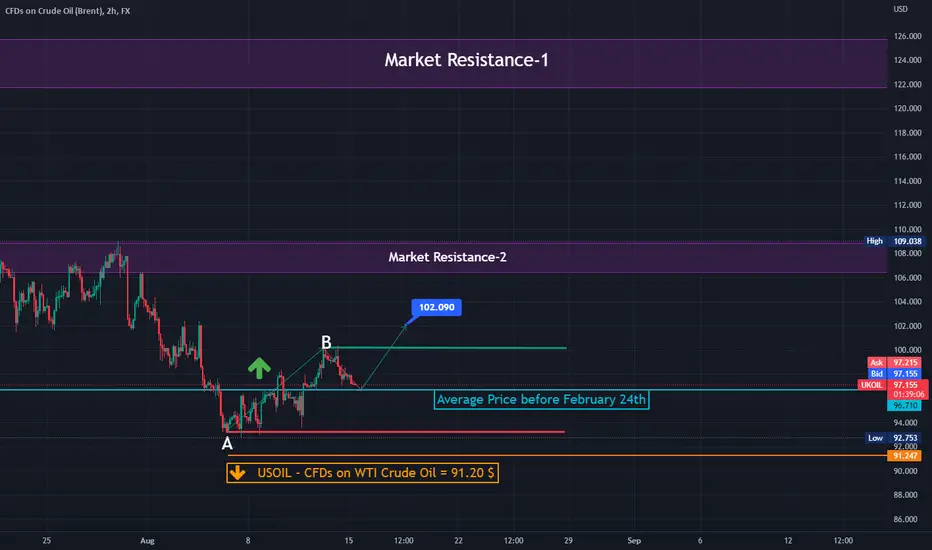Select the 'Average Price before February 24th' label
Screen dimensions: 932x550
point(541,400)
